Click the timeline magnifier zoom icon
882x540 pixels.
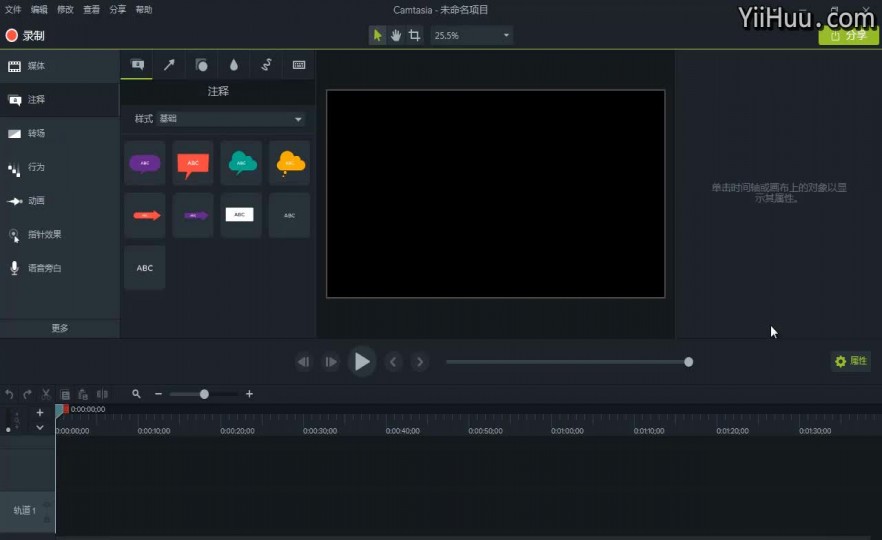pos(136,394)
